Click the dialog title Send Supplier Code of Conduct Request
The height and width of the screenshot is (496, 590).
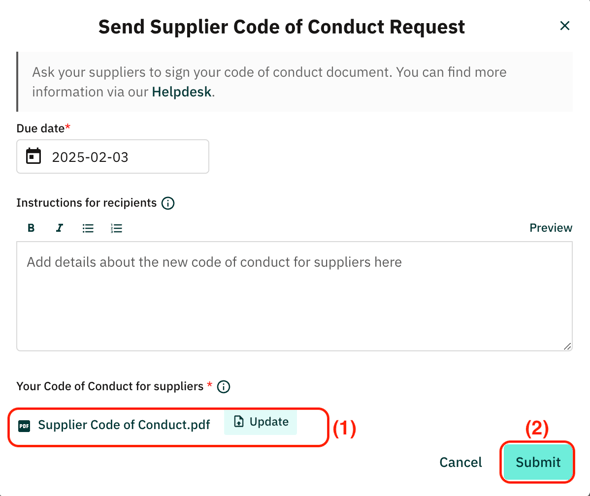click(x=281, y=27)
